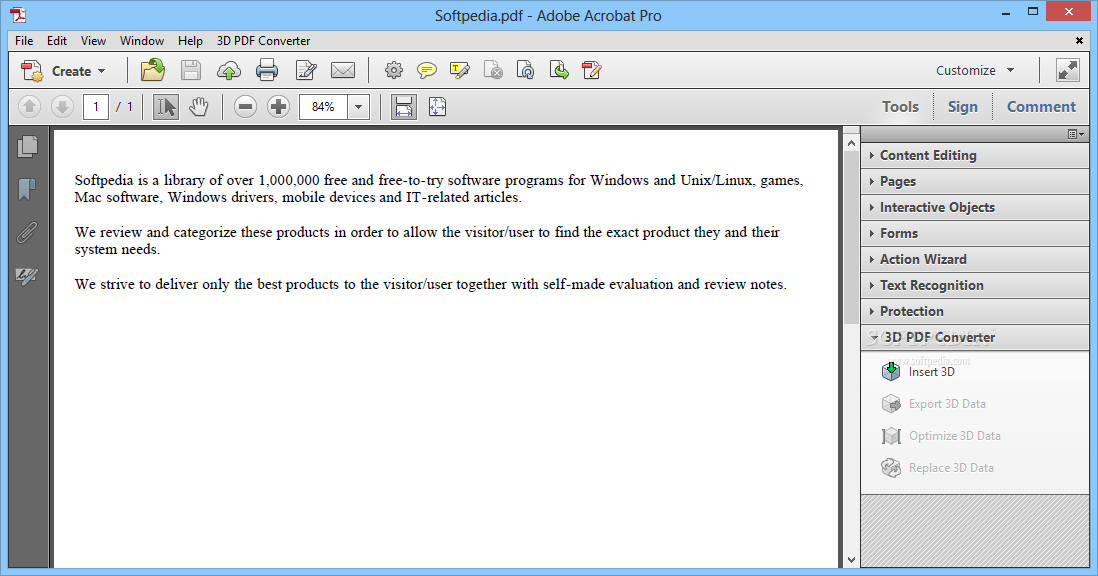1098x576 pixels.
Task: Click the page search preview icon
Action: point(525,70)
